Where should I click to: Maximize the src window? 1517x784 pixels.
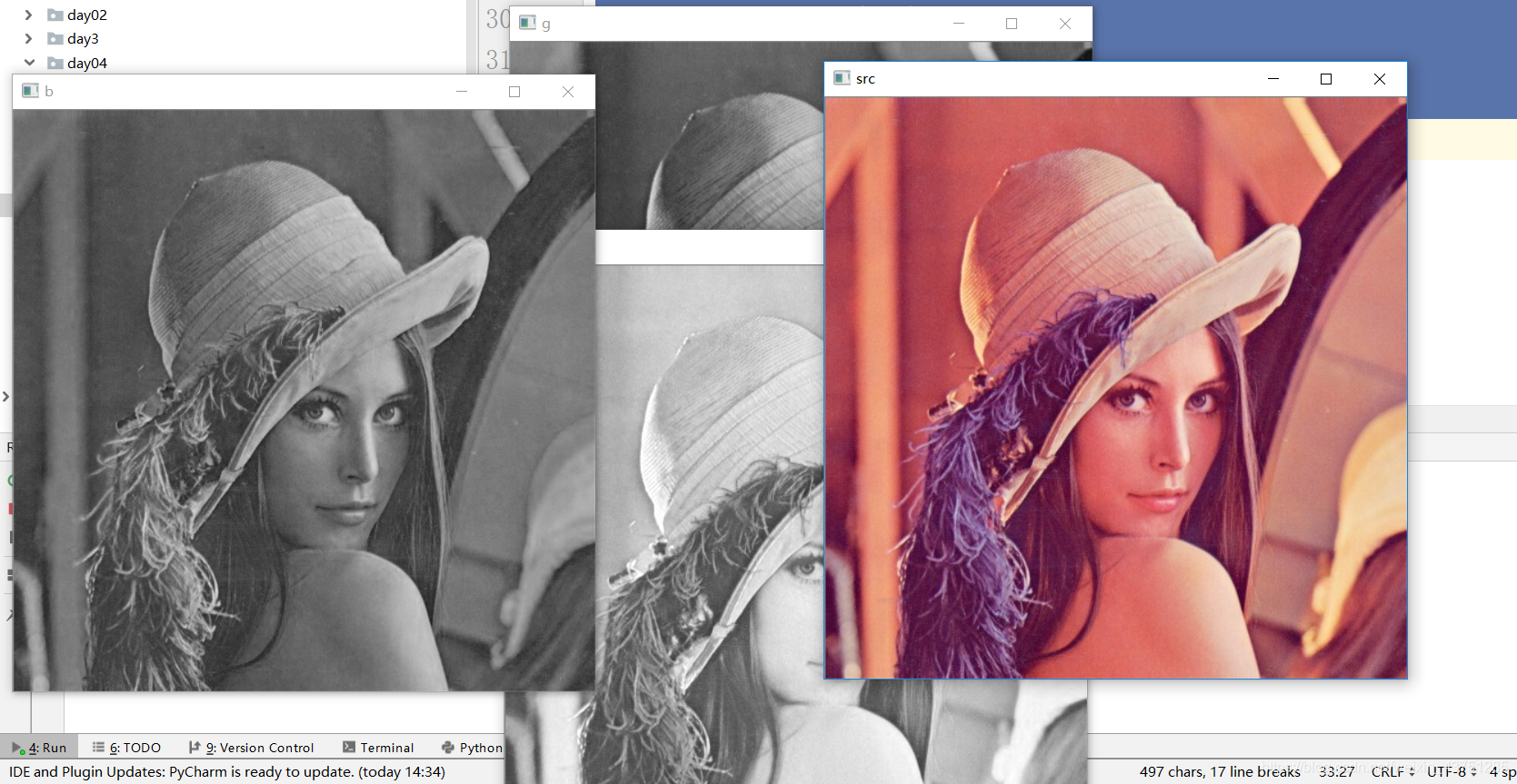[1326, 79]
